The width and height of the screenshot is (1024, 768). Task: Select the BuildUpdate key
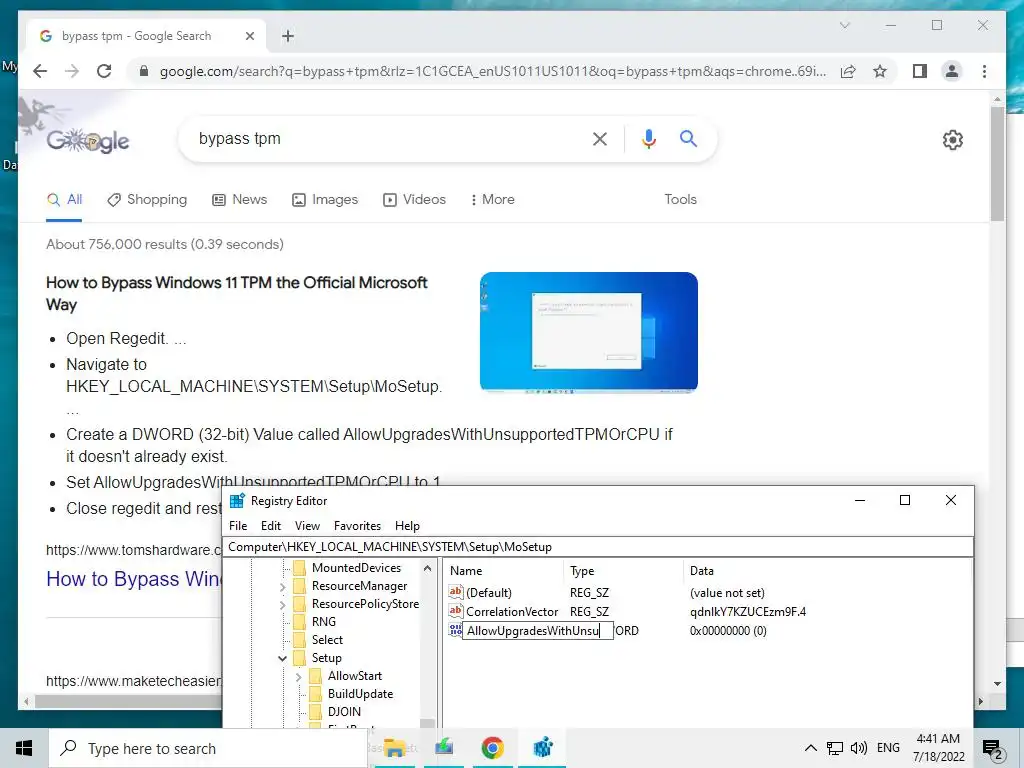tap(360, 694)
